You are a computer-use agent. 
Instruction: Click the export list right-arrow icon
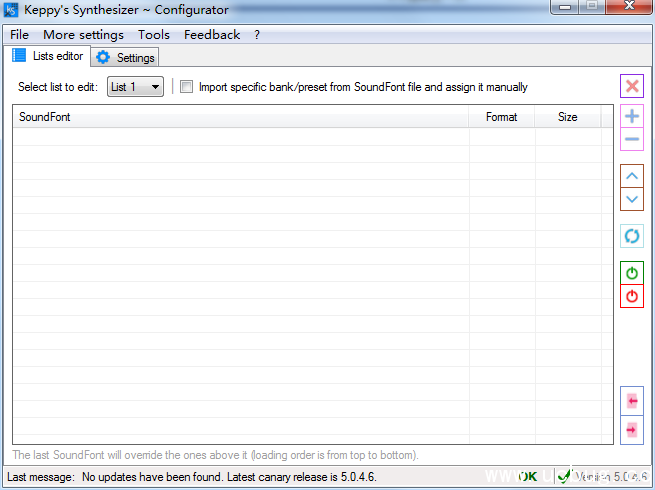point(632,429)
